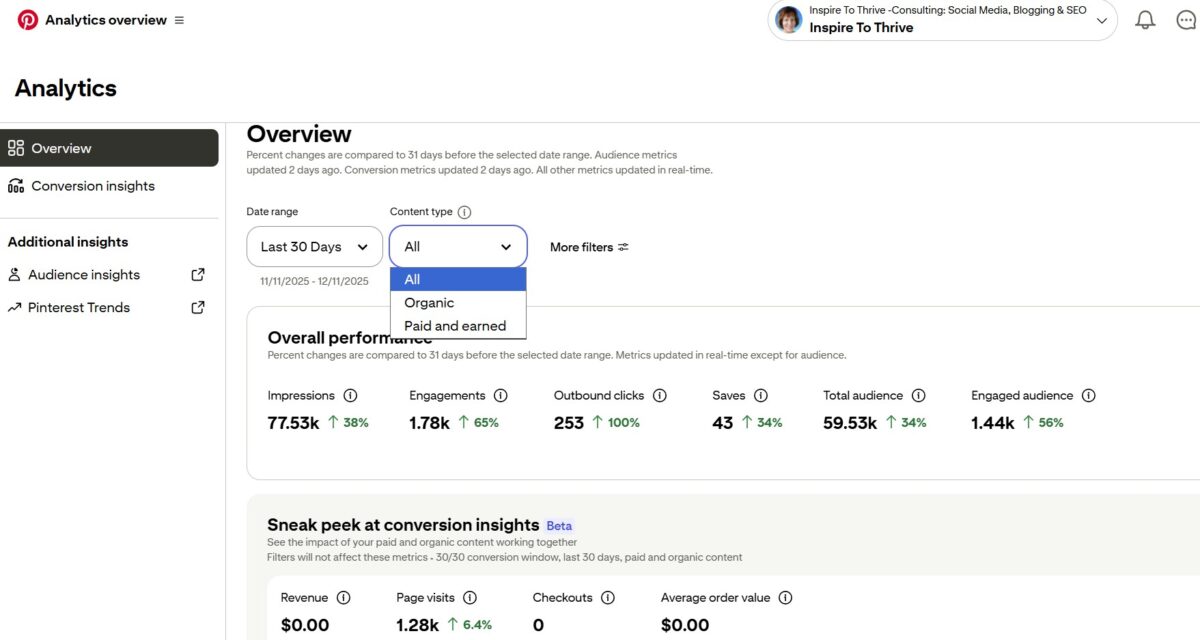Click the Revenue info icon

pyautogui.click(x=344, y=597)
